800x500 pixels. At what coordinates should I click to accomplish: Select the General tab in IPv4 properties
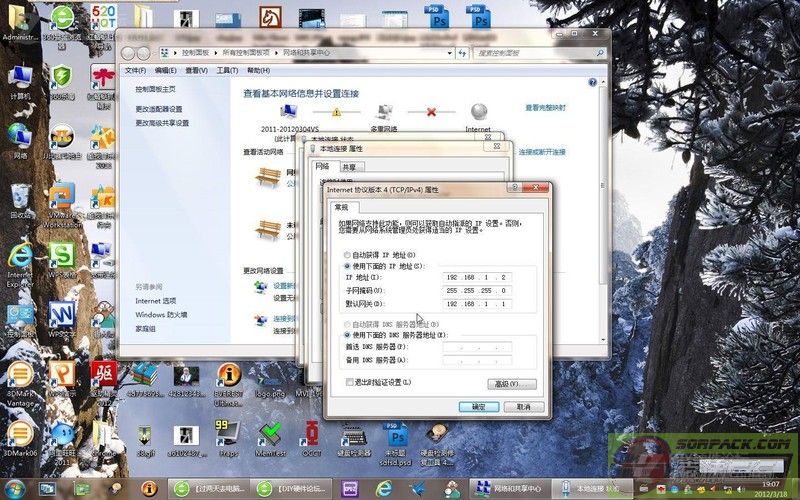pos(342,207)
